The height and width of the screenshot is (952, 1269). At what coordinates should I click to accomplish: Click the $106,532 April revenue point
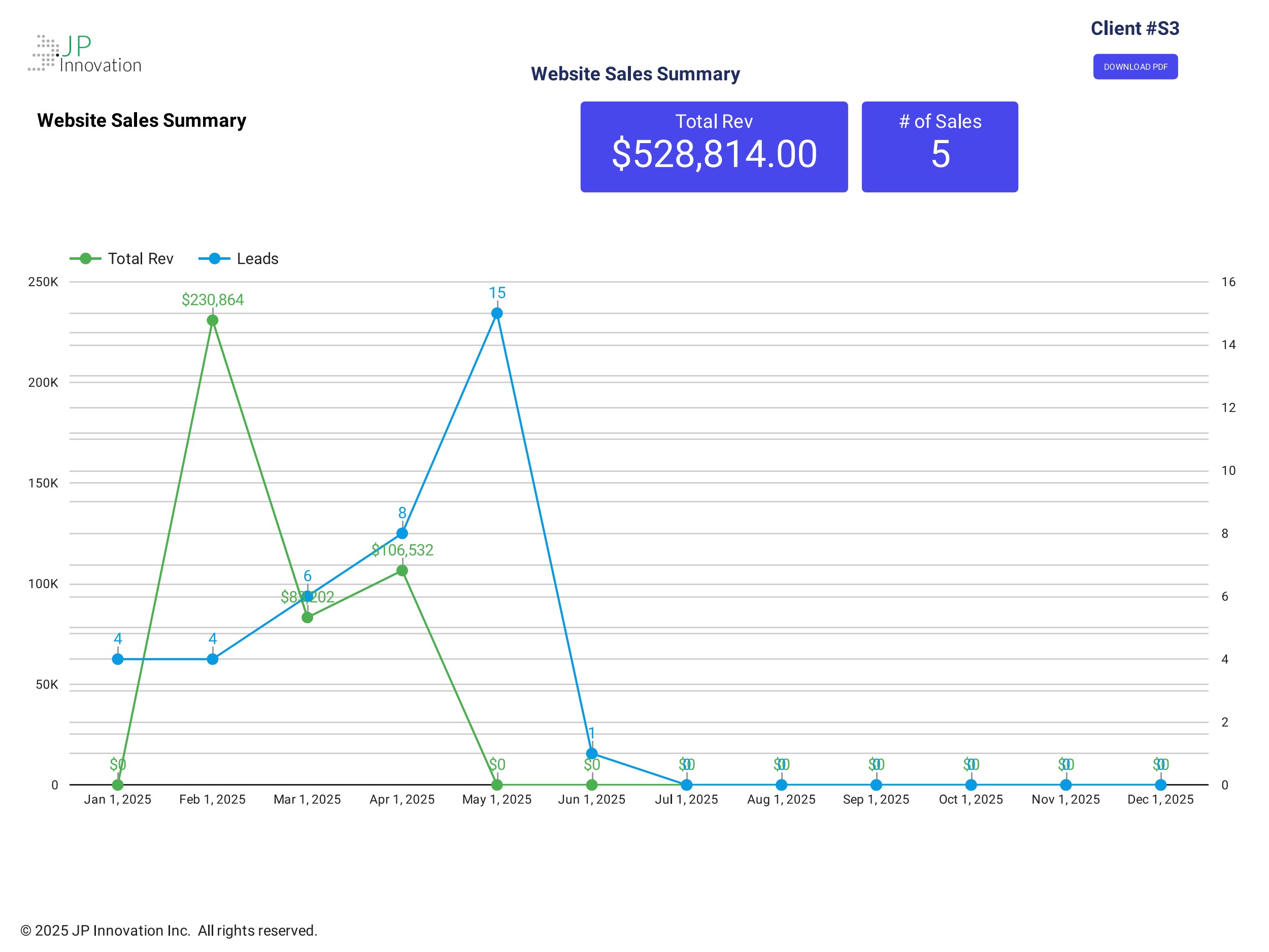[402, 570]
